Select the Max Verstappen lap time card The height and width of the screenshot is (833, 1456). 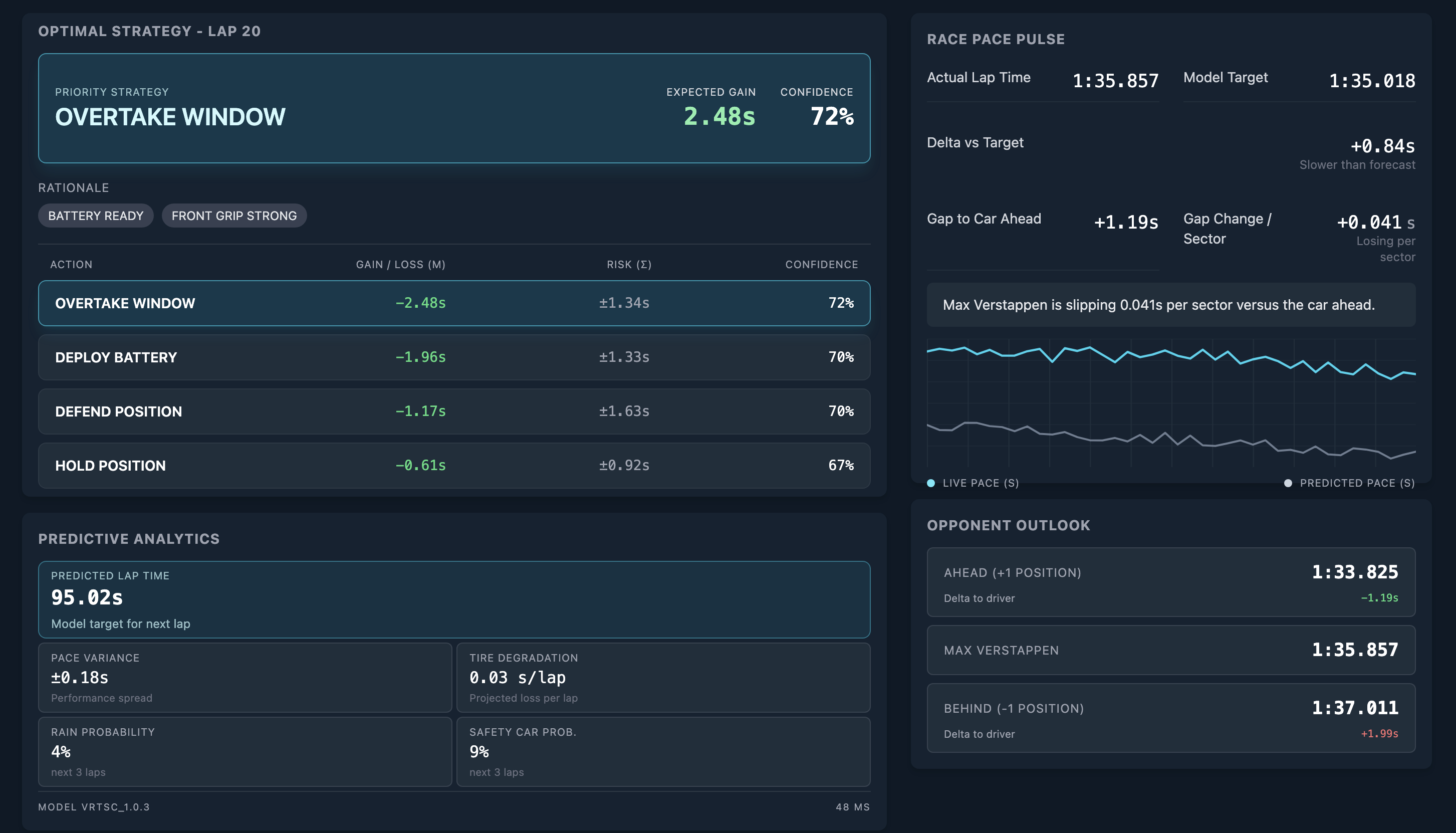tap(1170, 650)
